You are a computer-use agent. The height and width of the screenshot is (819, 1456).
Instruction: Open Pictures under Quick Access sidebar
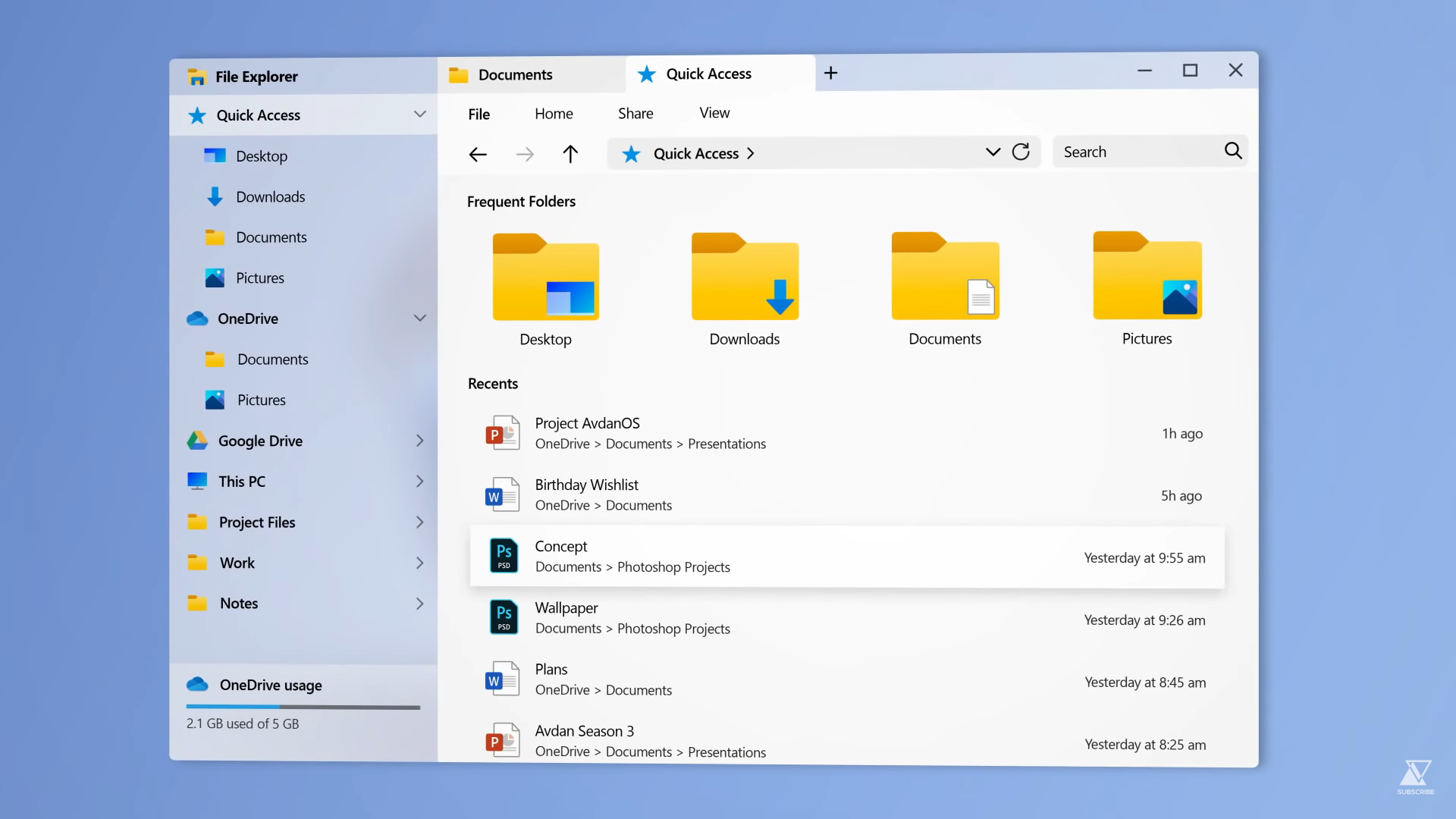(261, 278)
